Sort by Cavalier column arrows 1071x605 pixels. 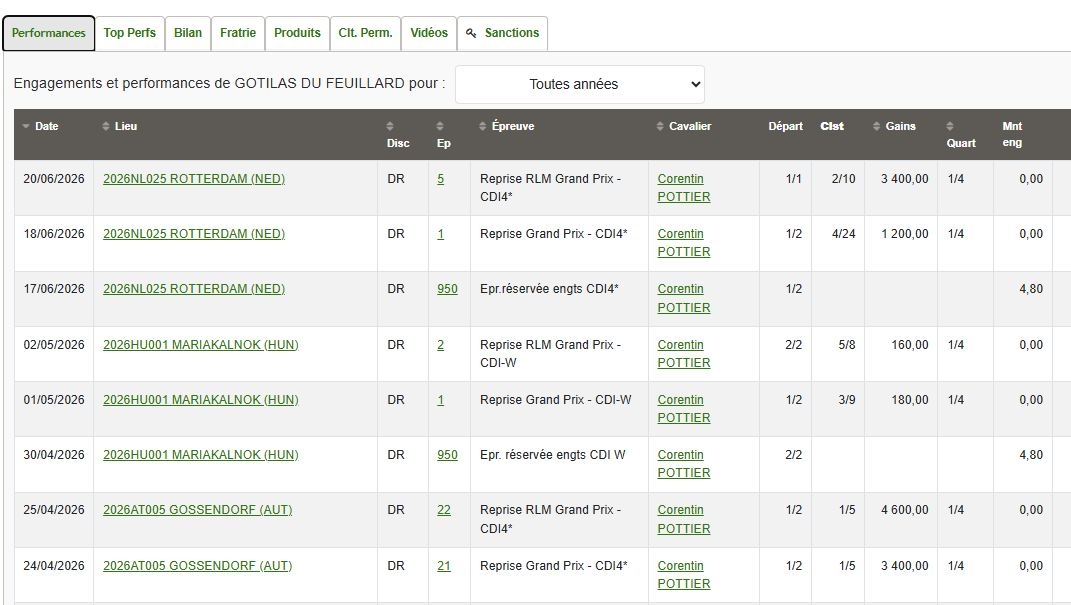[660, 126]
